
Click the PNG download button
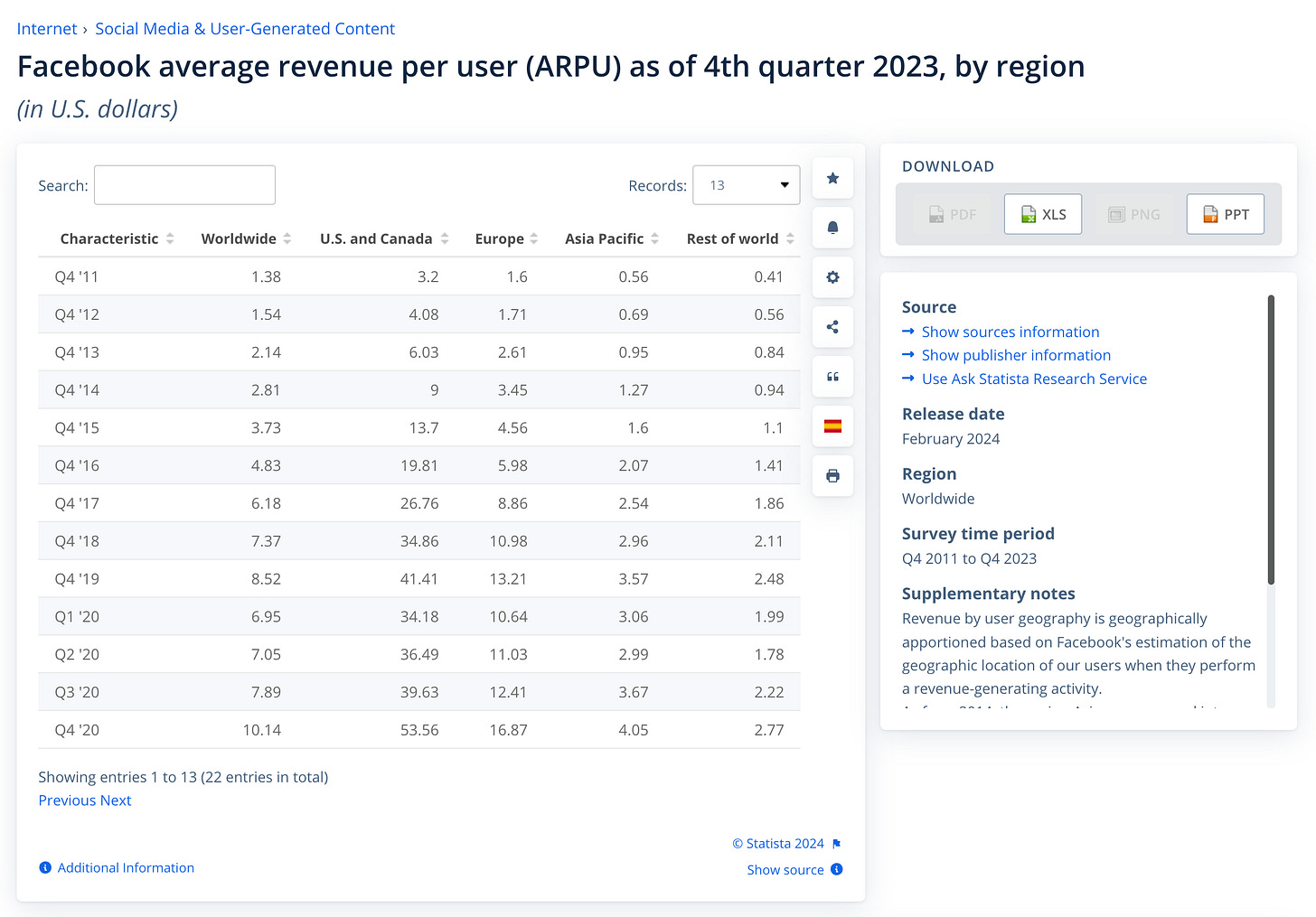(1134, 214)
